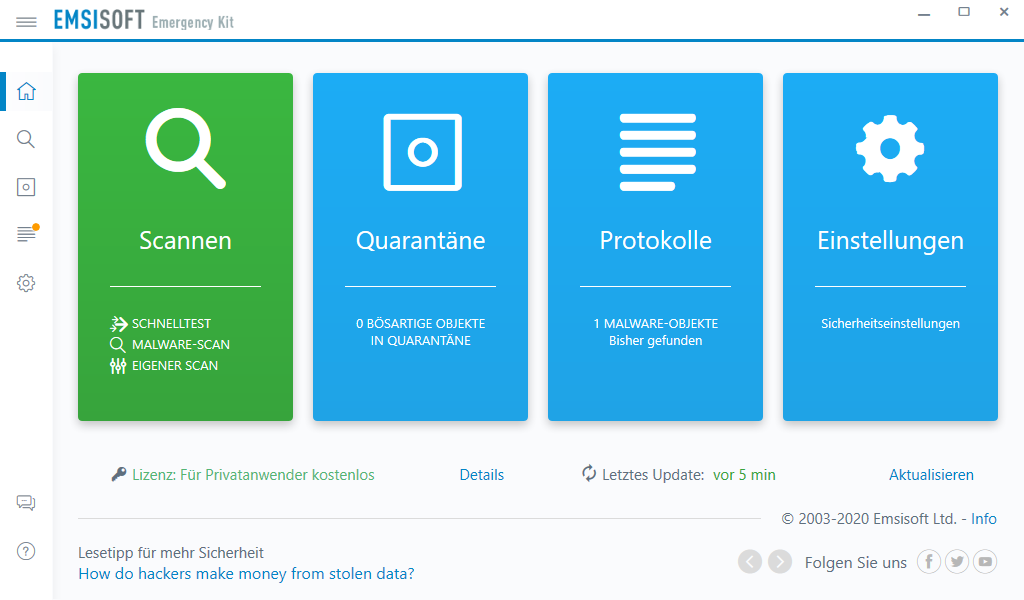Click Details license link
Screen dimensions: 1024x600
482,475
